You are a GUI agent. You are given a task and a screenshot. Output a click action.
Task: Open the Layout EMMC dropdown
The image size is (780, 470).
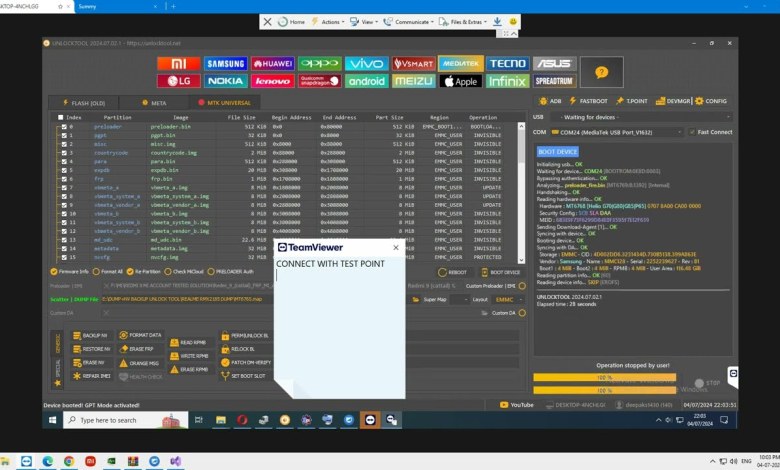(x=507, y=299)
